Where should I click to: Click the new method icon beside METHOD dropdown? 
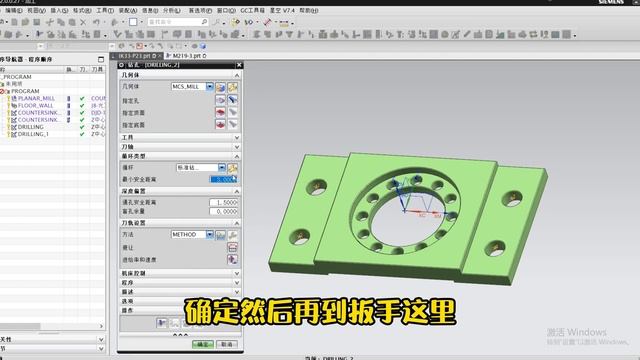[x=220, y=235]
